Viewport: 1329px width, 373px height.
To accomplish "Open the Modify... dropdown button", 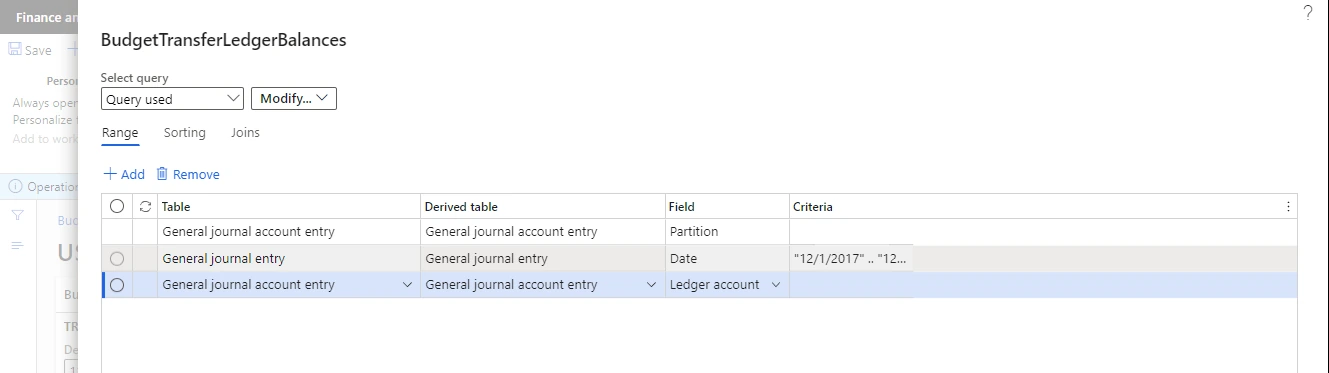I will click(293, 99).
